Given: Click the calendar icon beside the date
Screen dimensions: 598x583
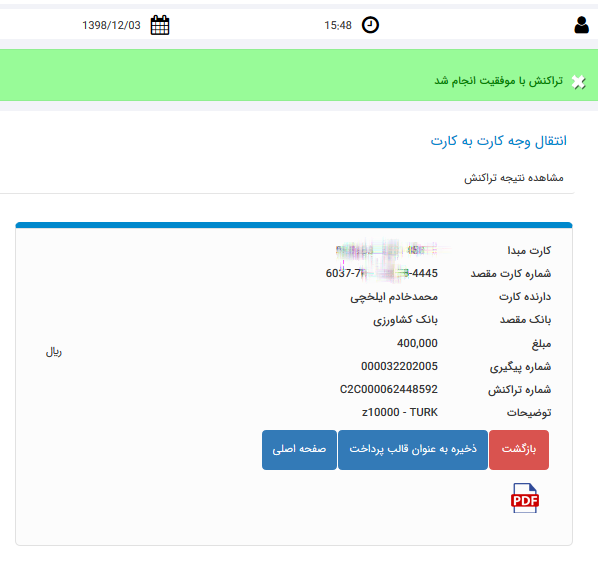Looking at the screenshot, I should pyautogui.click(x=160, y=25).
